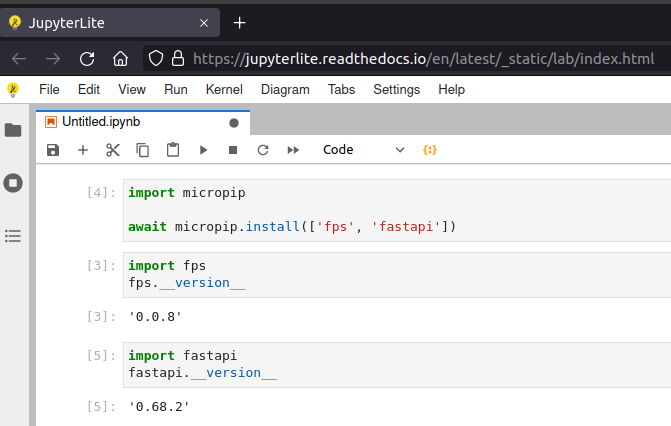Restart kernel and run all cells
The image size is (671, 426).
(293, 150)
